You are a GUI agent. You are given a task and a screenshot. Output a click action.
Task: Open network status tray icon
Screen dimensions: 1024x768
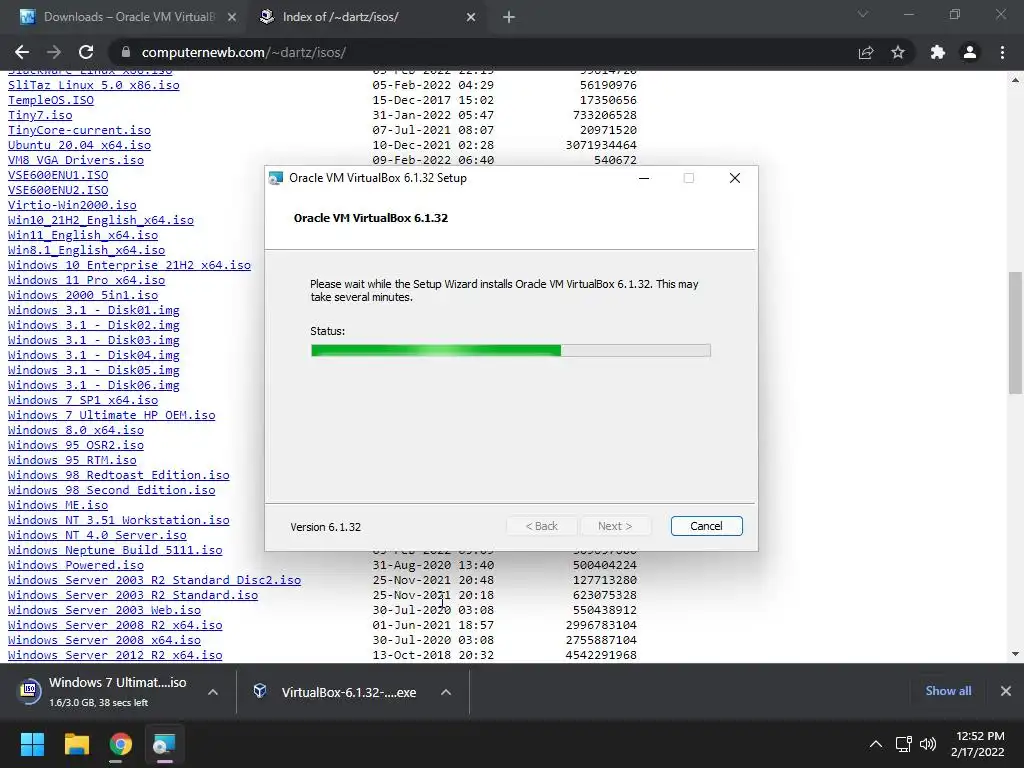coord(904,744)
